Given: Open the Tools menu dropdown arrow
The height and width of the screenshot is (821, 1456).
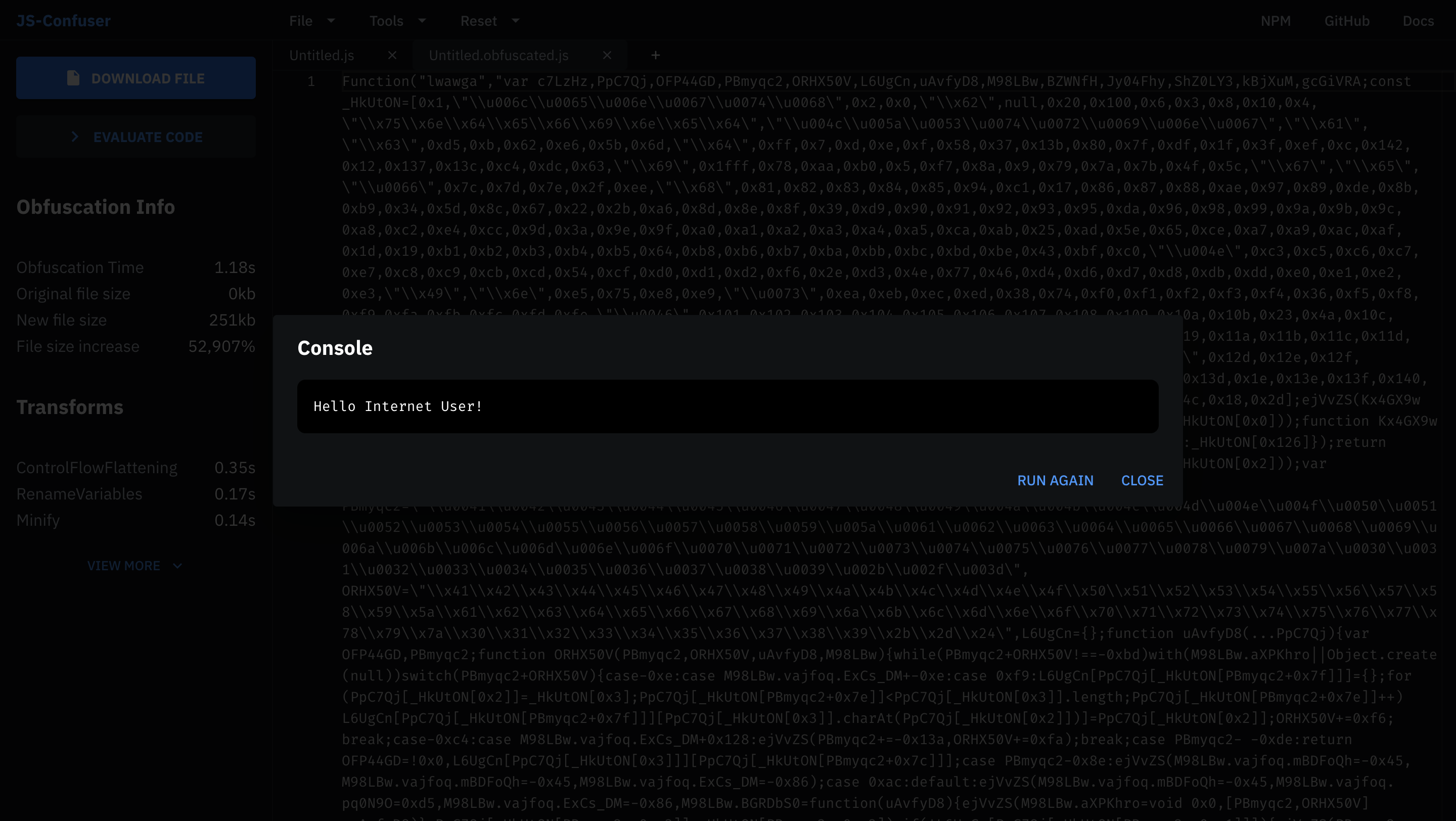Looking at the screenshot, I should [x=422, y=21].
